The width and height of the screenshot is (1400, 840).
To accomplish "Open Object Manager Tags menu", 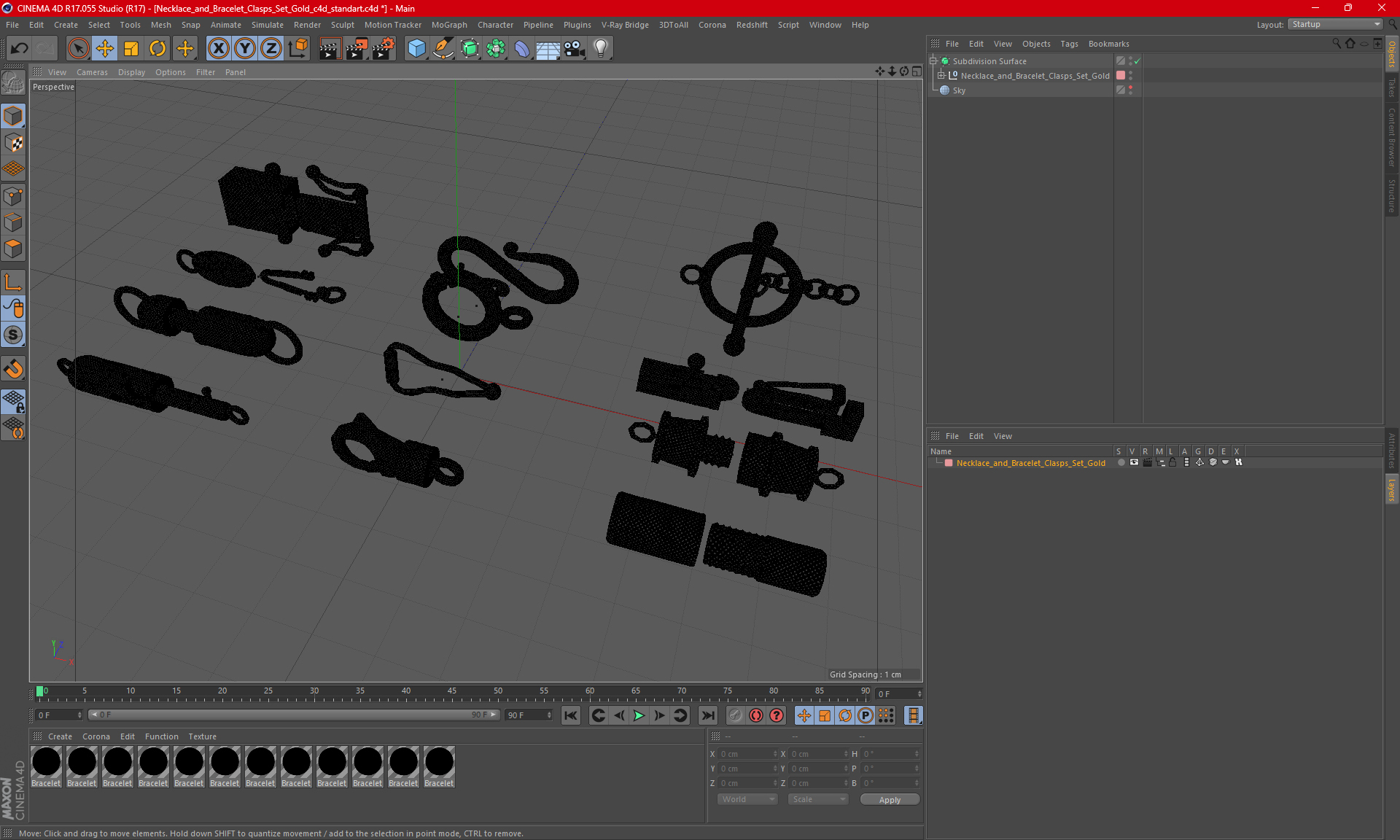I will point(1069,44).
